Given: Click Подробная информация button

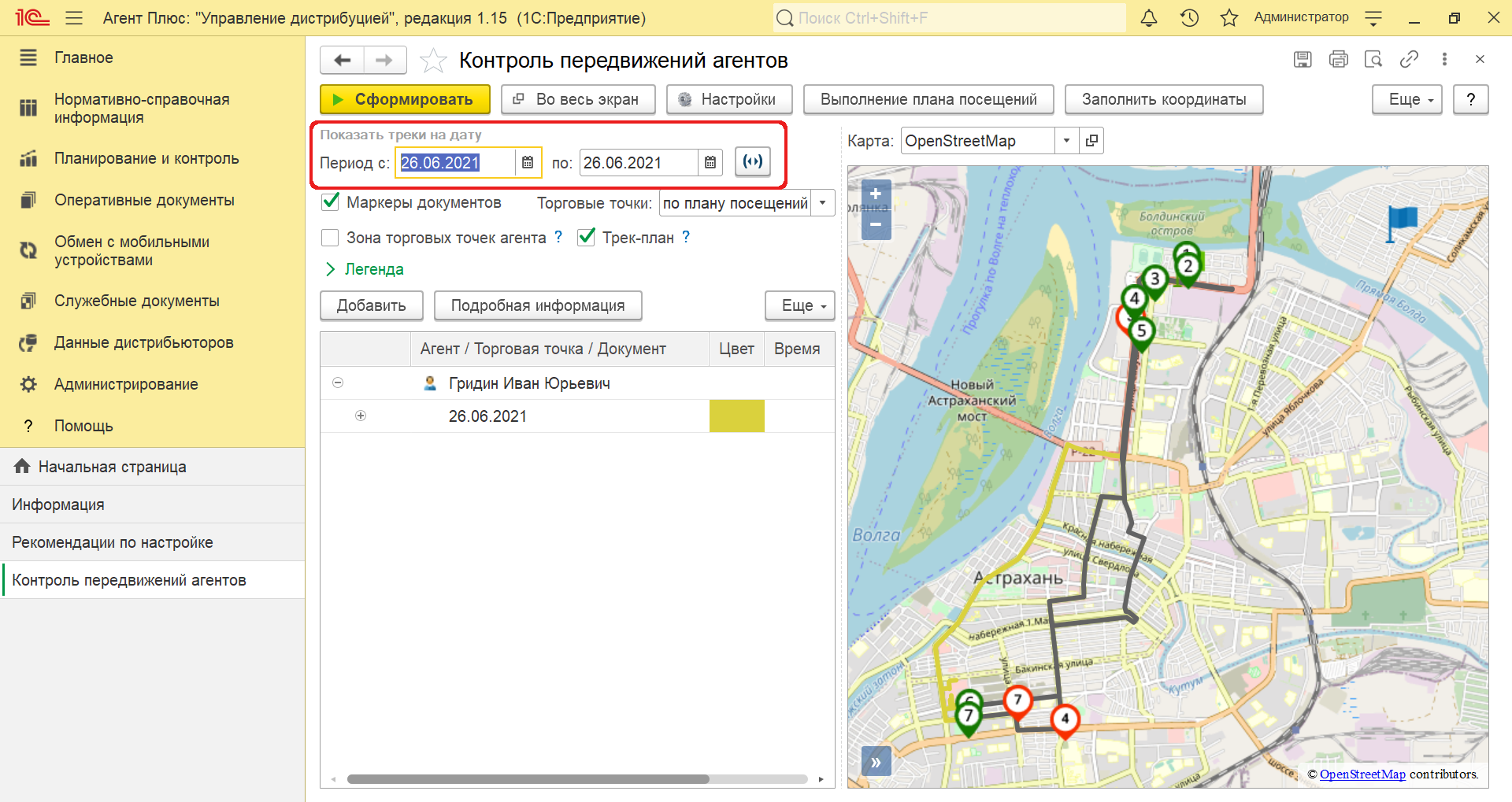Looking at the screenshot, I should click(538, 305).
